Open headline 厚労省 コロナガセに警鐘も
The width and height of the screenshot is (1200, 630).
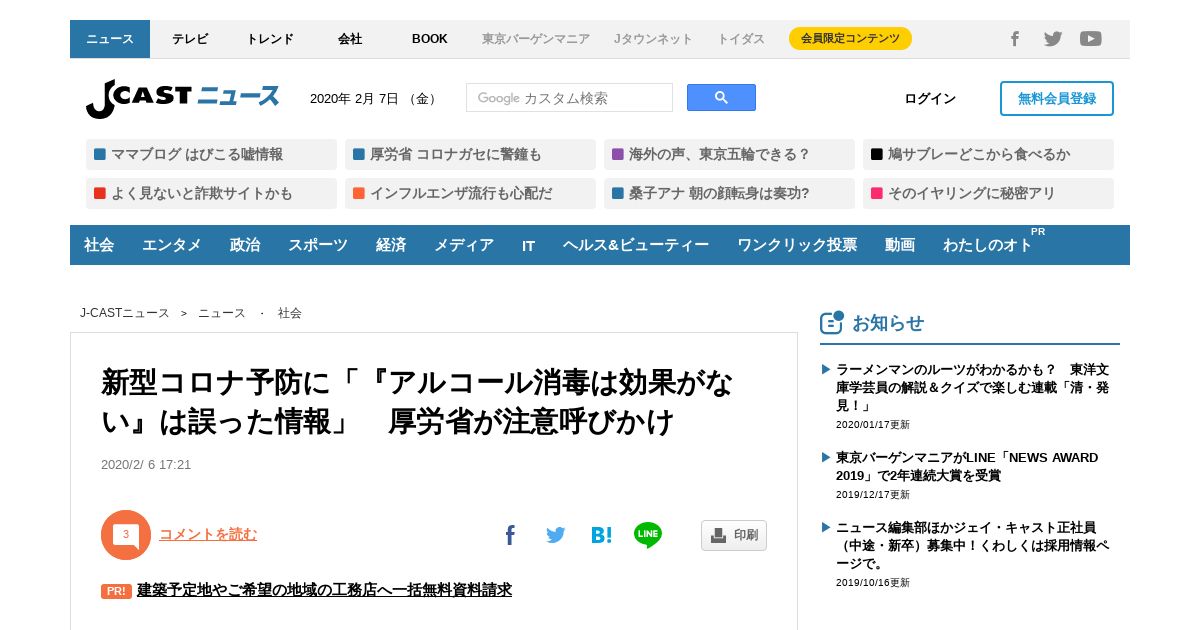coord(470,154)
